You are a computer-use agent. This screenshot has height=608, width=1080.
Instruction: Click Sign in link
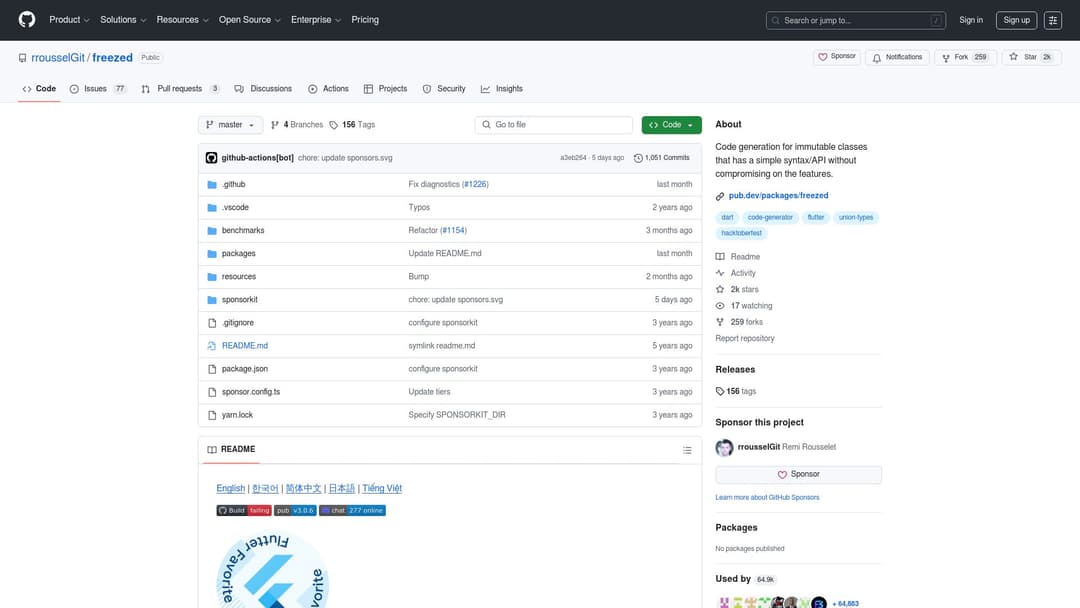tap(970, 20)
